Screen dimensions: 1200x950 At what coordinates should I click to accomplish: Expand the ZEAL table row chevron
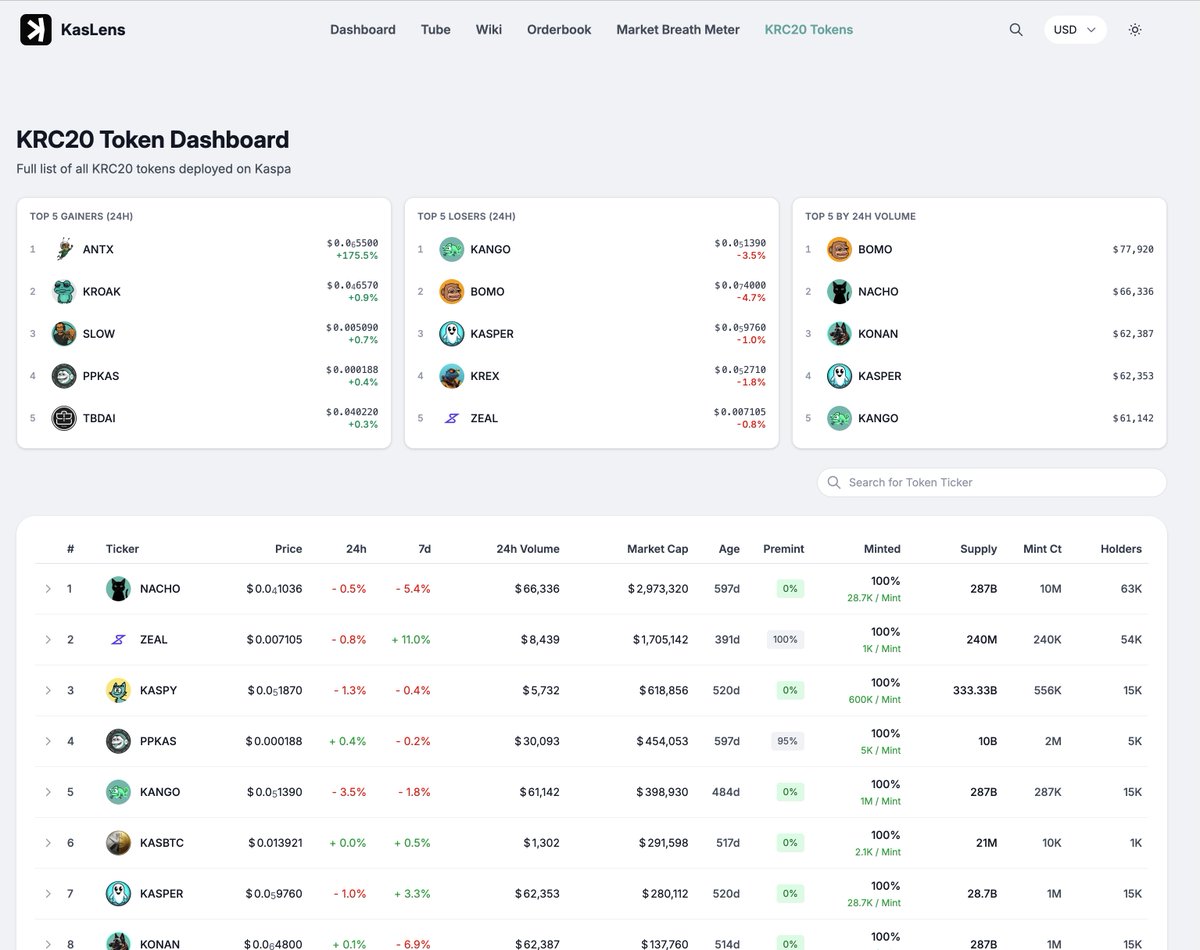pos(47,639)
